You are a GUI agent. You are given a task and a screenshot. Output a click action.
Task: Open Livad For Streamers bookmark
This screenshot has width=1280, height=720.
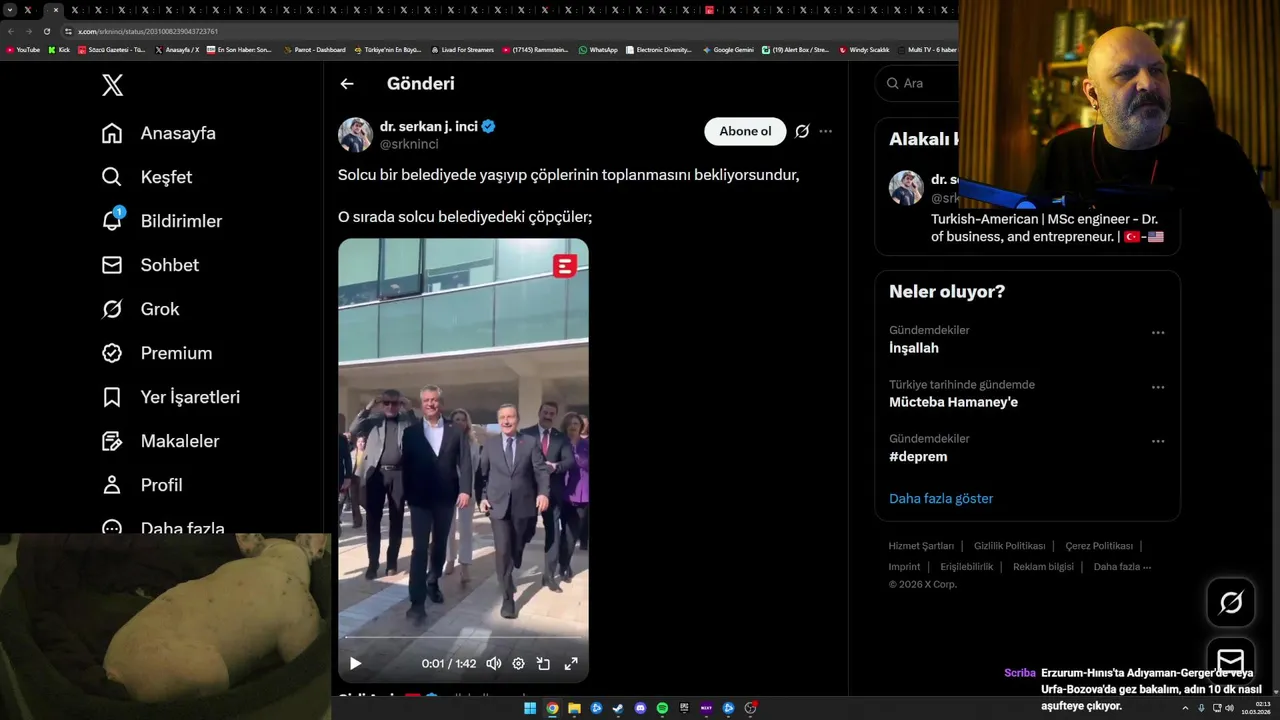point(462,49)
